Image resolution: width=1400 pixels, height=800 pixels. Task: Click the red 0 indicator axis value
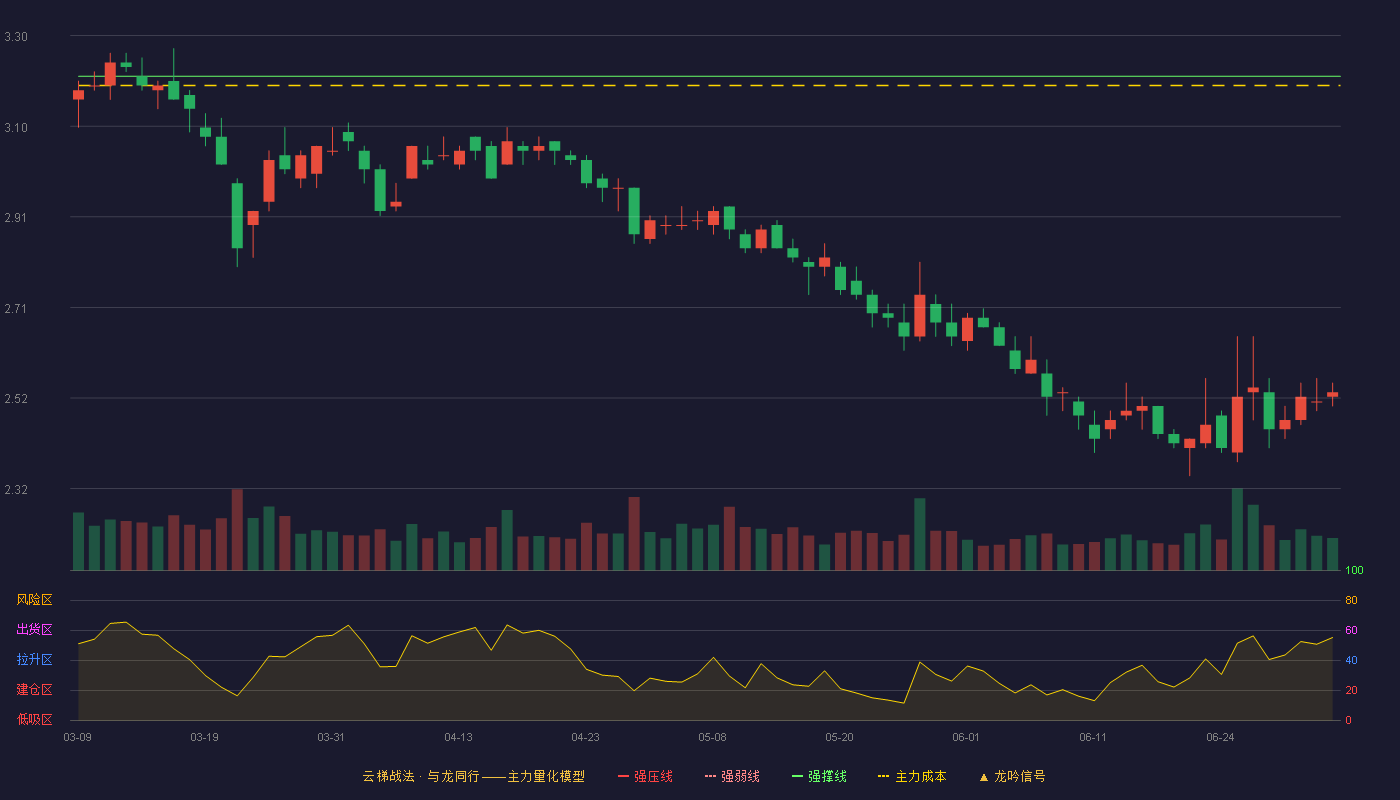[1348, 720]
